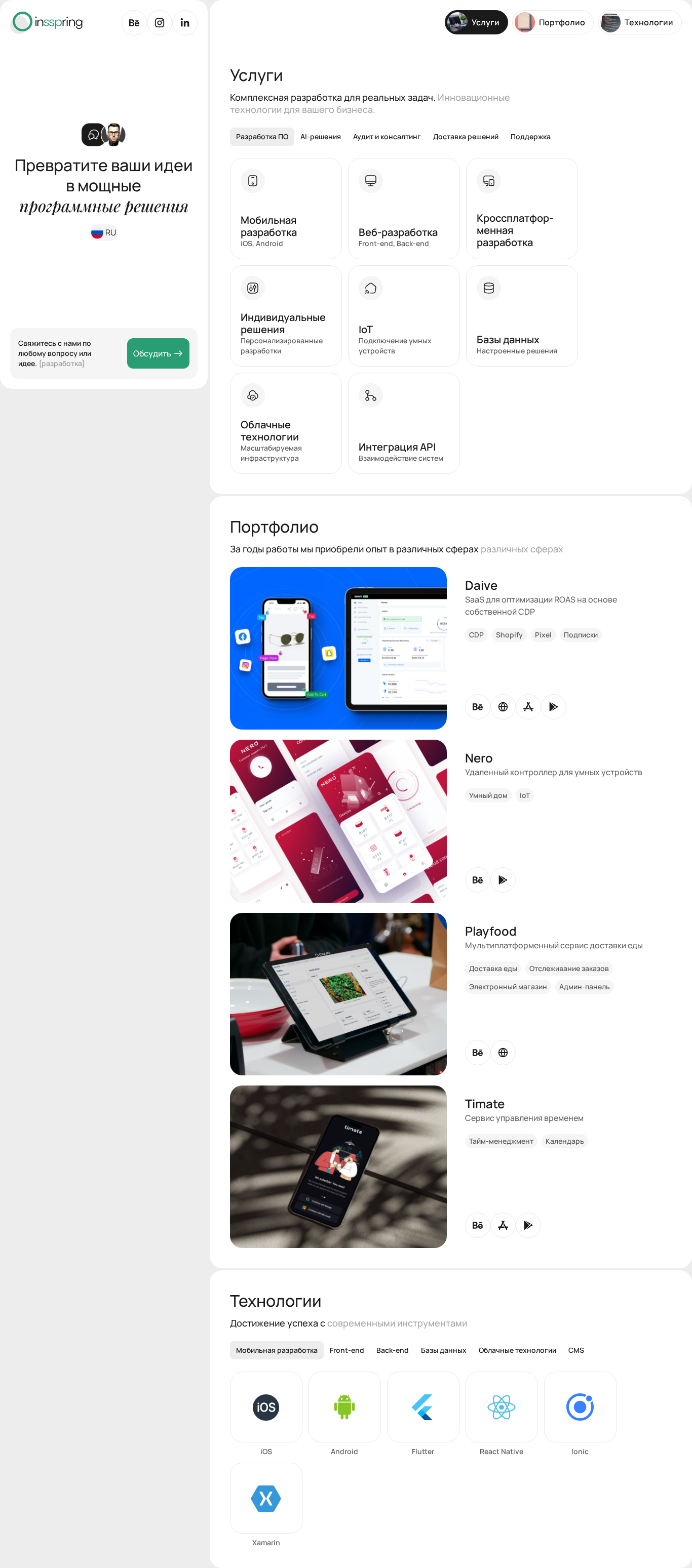Viewport: 692px width, 1568px height.
Task: Switch to the AI-решения services tab
Action: tap(320, 137)
